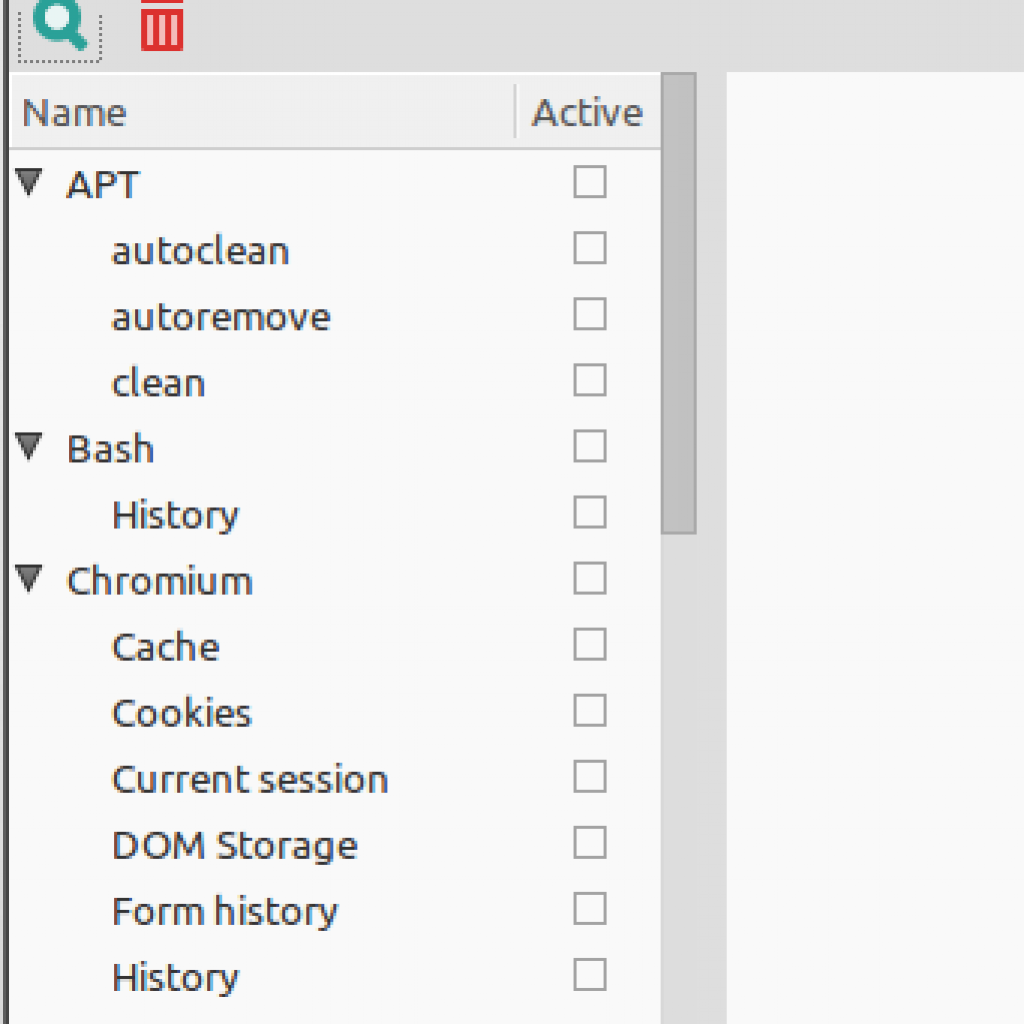Toggle the autoremove checkbox
The image size is (1024, 1024).
coord(590,314)
